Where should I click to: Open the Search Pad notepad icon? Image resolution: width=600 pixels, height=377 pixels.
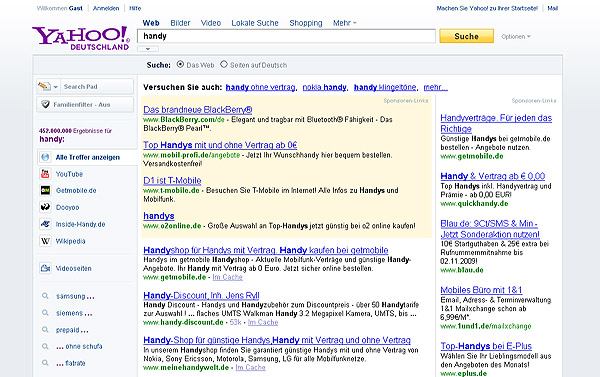click(44, 86)
